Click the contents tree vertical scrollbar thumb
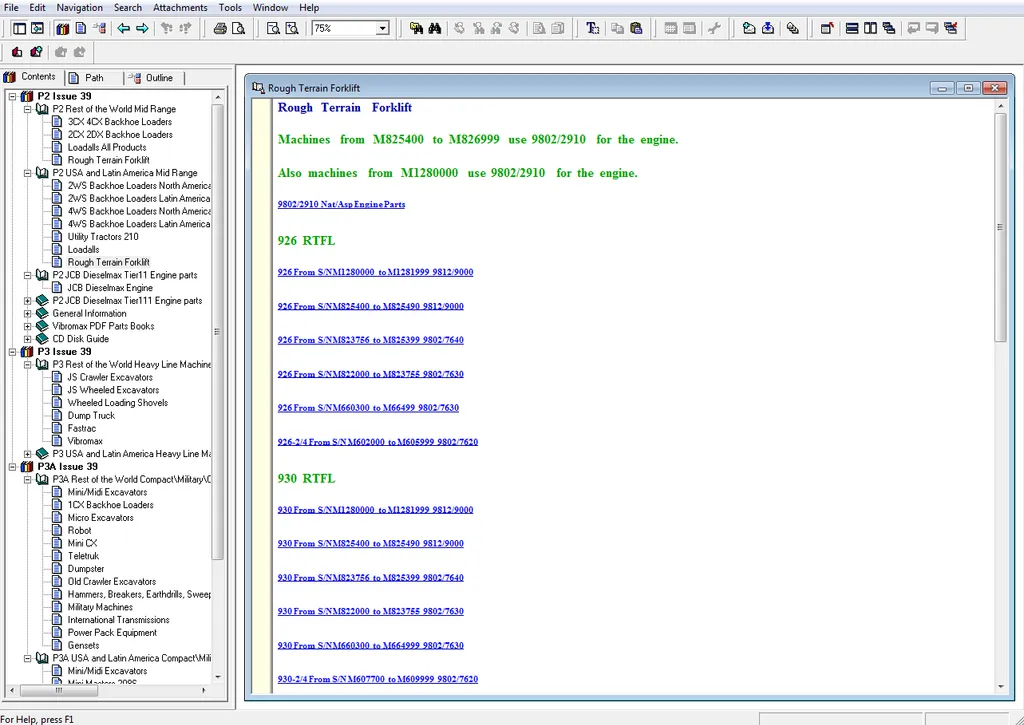The width and height of the screenshot is (1024, 725). click(217, 332)
